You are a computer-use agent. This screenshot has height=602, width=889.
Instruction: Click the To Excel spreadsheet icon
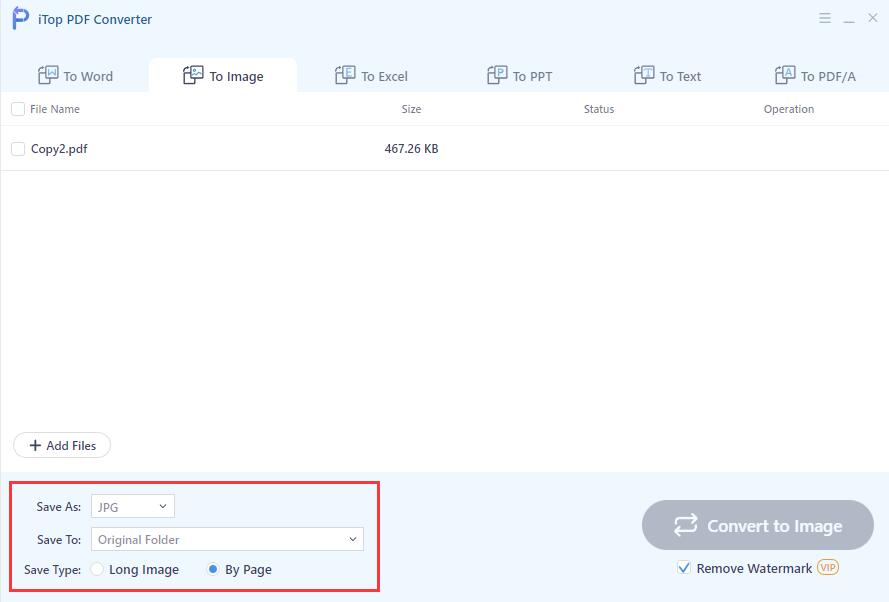[345, 75]
